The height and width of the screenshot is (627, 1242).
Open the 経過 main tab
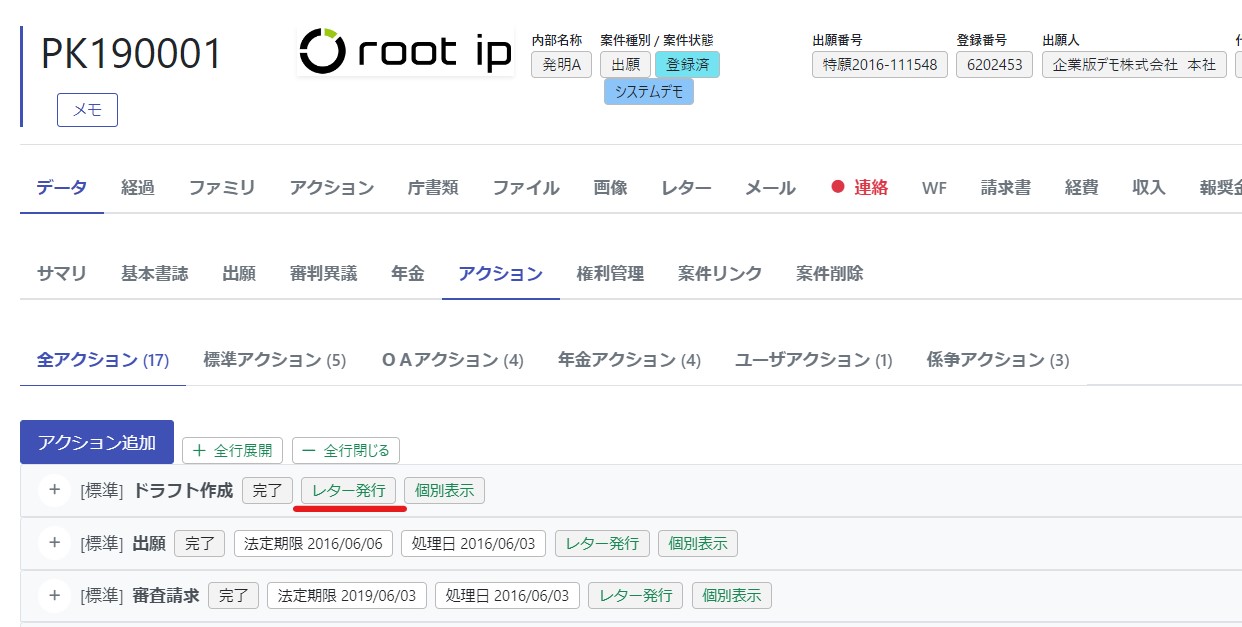(x=138, y=188)
